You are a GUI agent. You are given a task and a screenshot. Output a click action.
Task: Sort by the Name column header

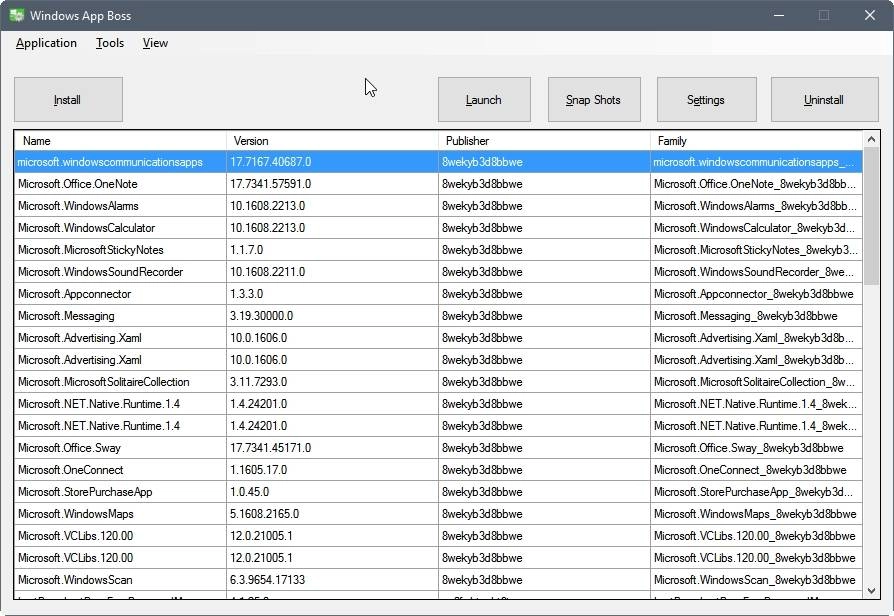coord(120,141)
